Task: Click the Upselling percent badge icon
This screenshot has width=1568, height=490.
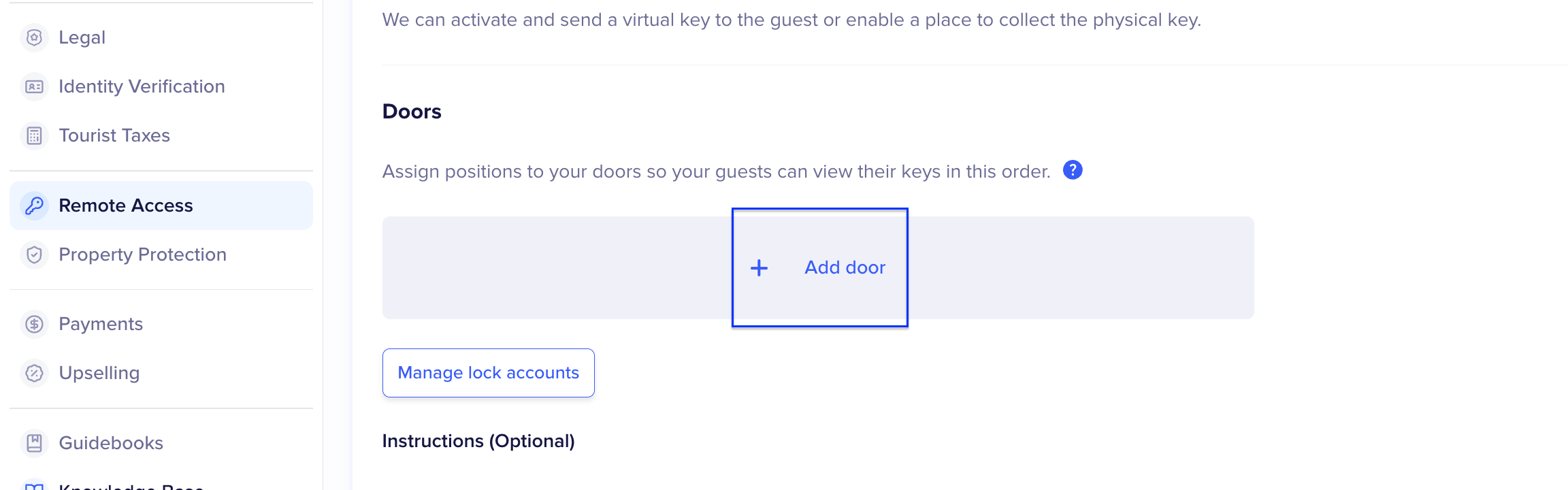Action: tap(34, 373)
